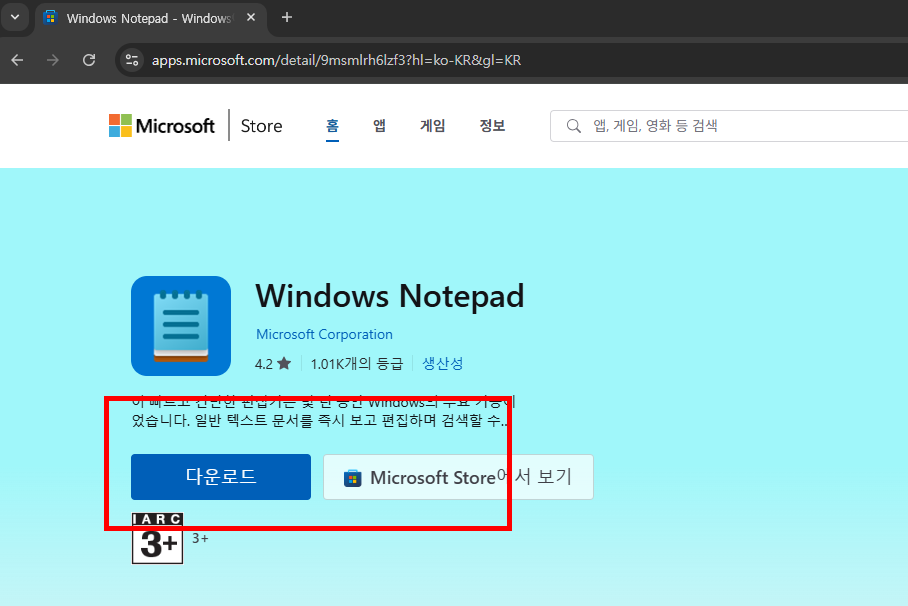Select the 앱 navigation item
908x606 pixels.
(379, 126)
